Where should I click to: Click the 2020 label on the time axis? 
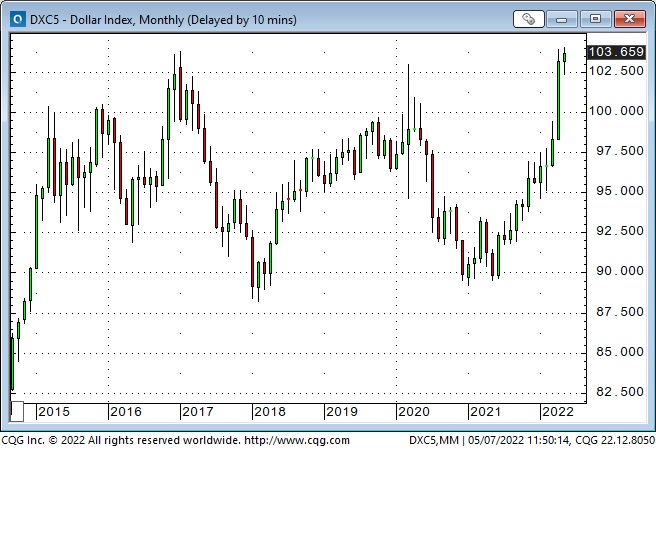[414, 412]
